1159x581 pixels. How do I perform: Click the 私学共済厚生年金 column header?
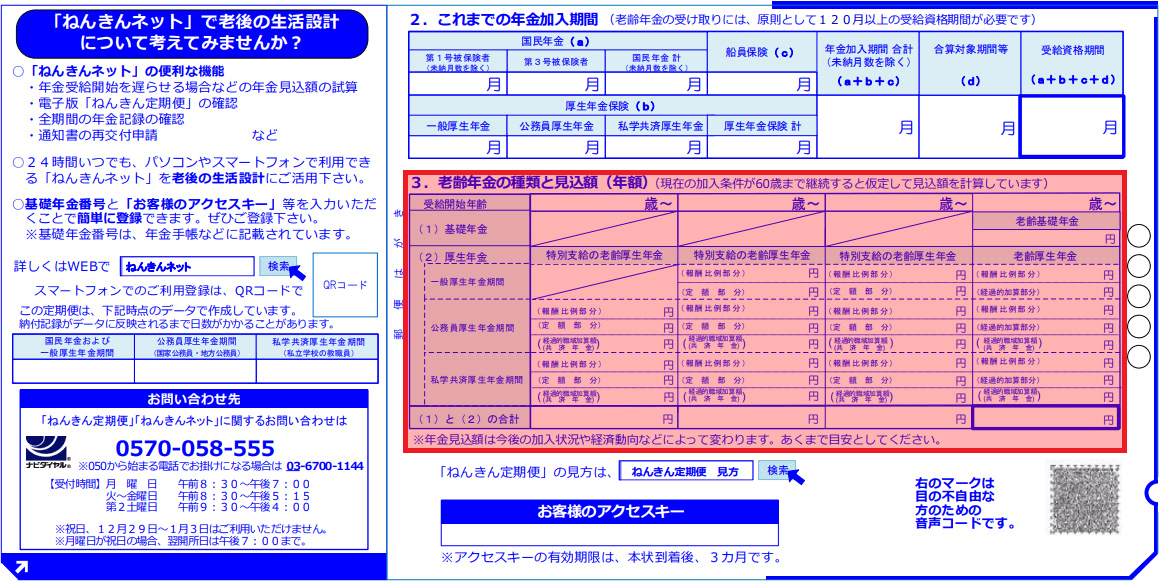click(656, 126)
